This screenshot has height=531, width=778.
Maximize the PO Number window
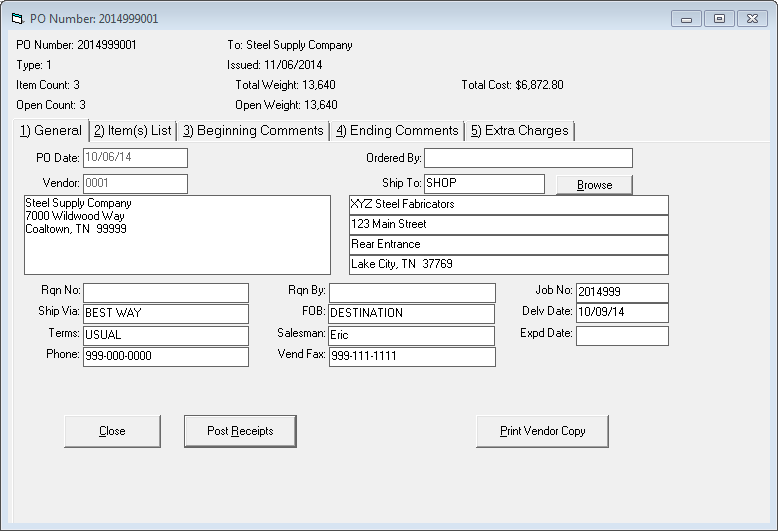[x=719, y=19]
